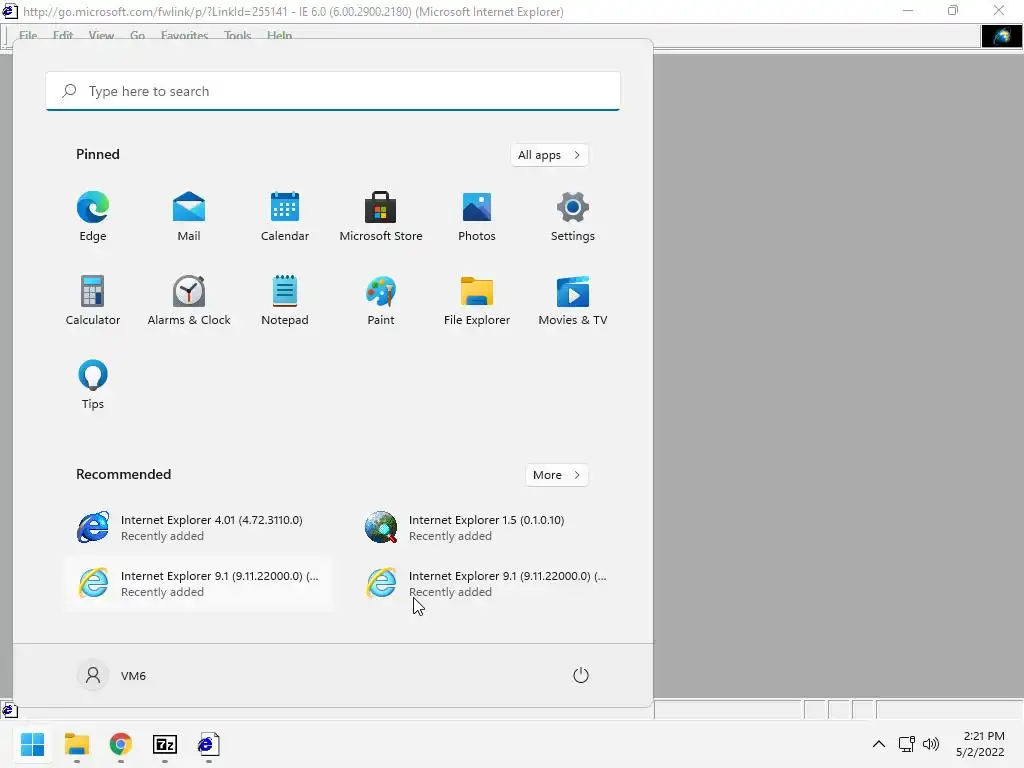Click the volume speaker tray icon
Screen dimensions: 1024x768
tap(931, 744)
